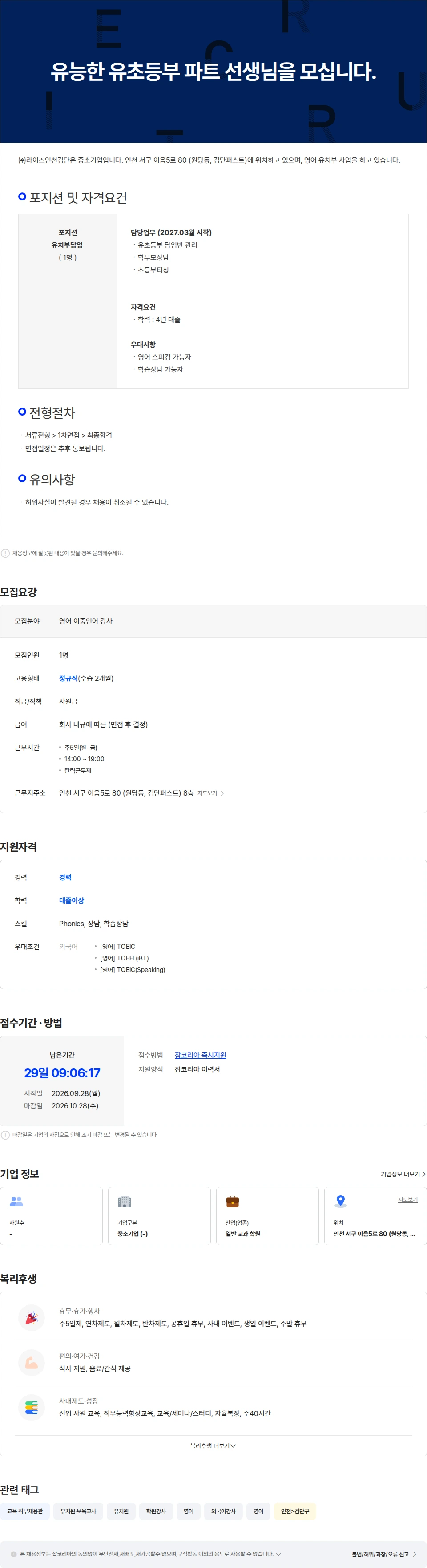The image size is (427, 1568).
Task: Click the info icon beside 마감일은 기업의 사정으로
Action: coord(5,1135)
